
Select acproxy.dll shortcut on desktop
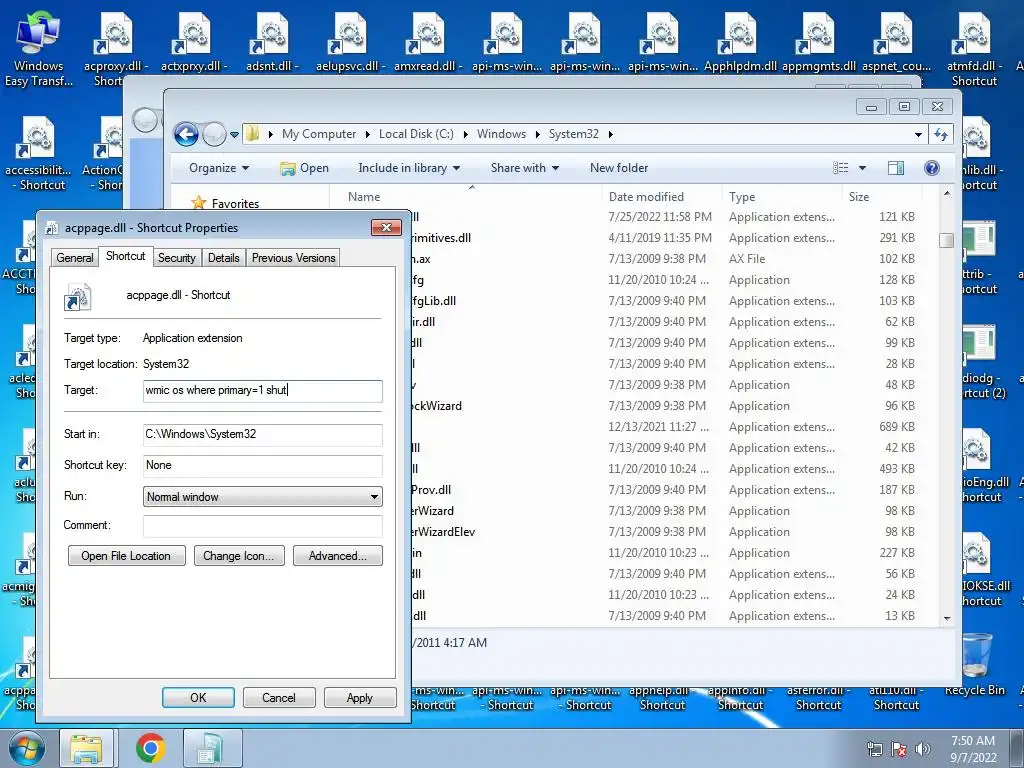click(x=116, y=49)
